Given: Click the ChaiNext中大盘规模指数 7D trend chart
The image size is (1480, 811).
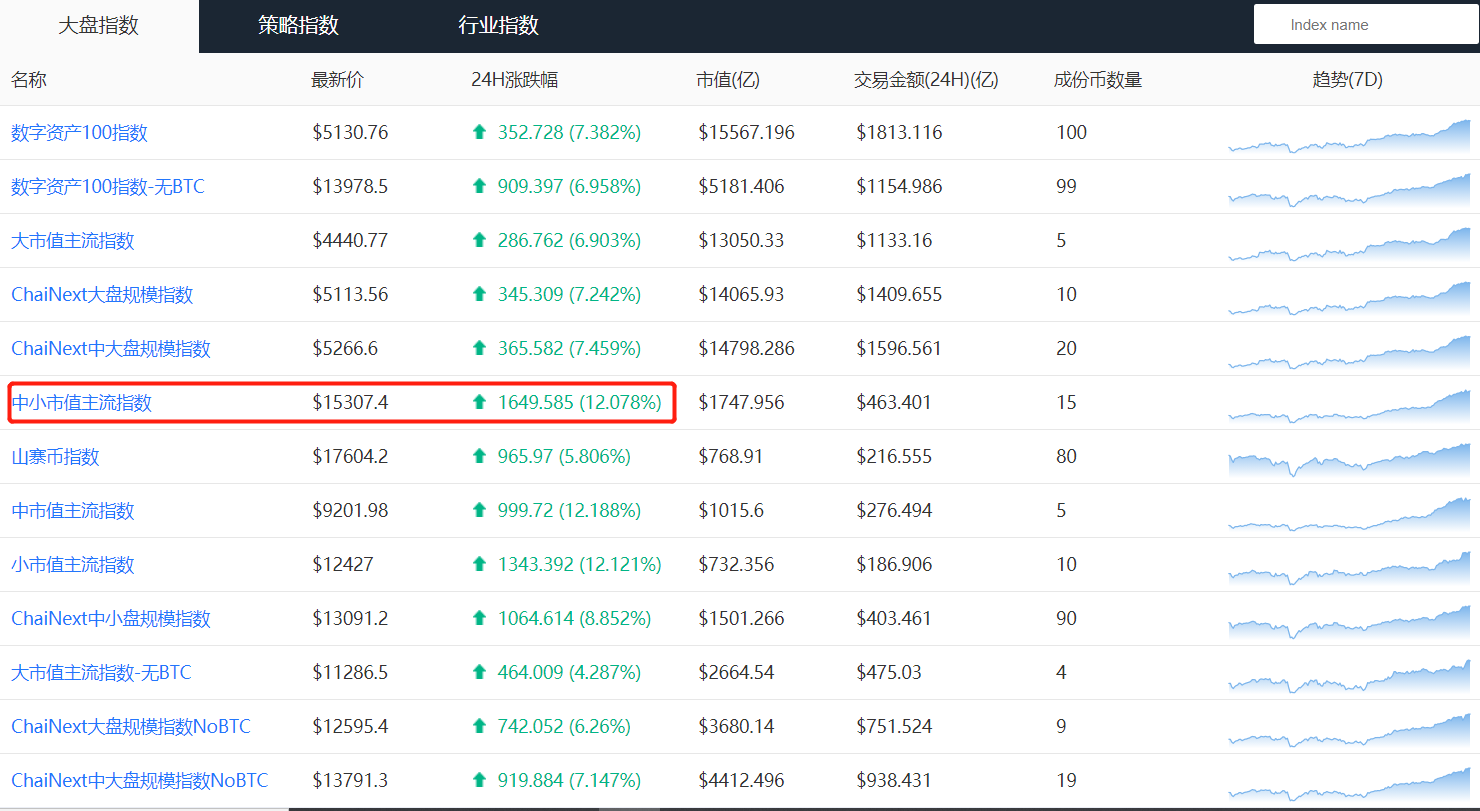Looking at the screenshot, I should coord(1349,352).
